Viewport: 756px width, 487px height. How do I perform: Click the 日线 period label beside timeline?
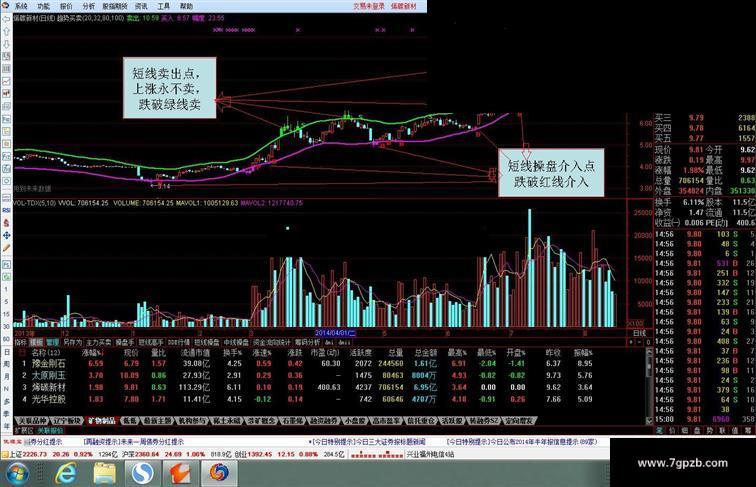[x=639, y=333]
